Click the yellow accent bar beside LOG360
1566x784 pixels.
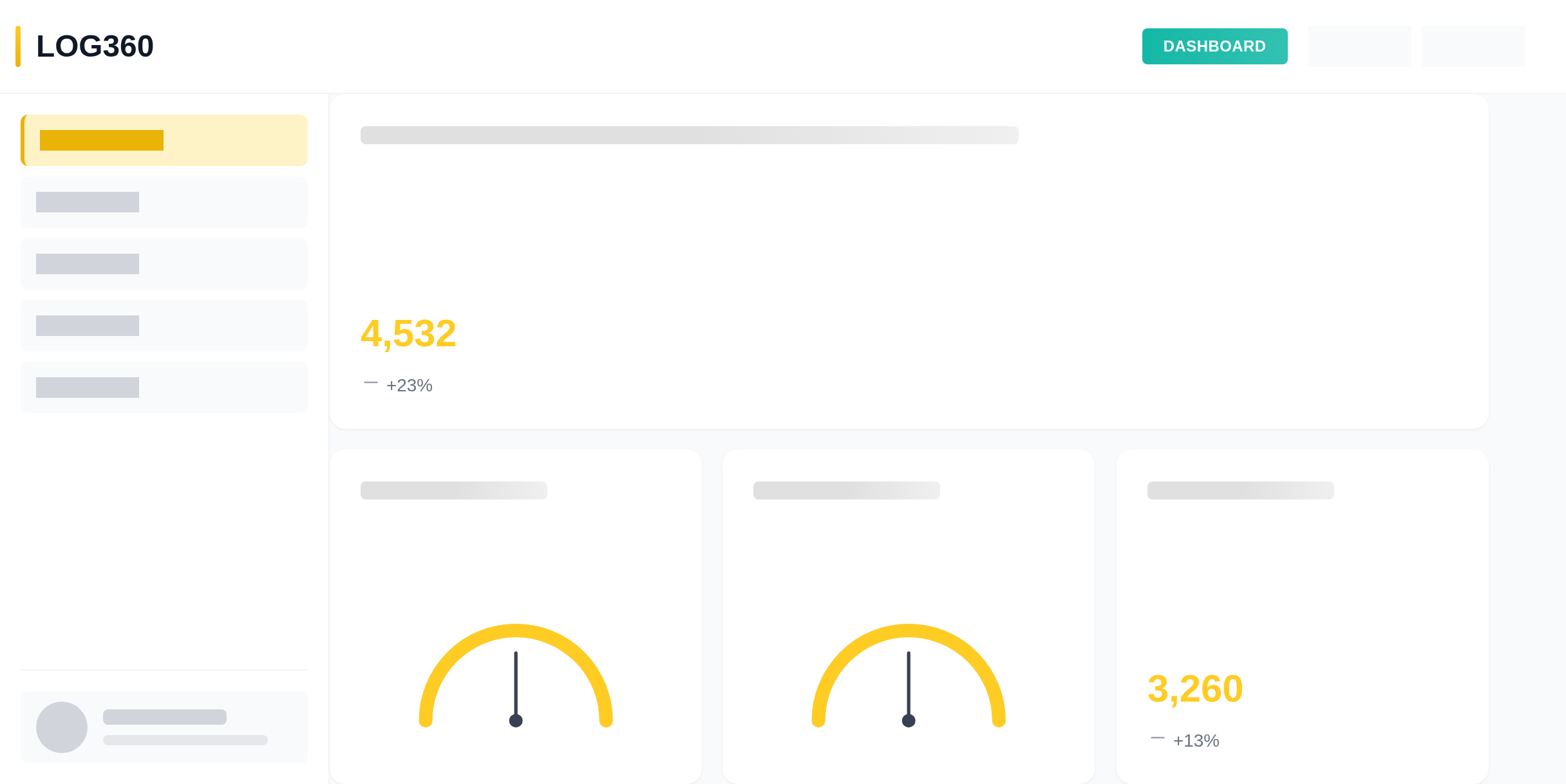(18, 46)
